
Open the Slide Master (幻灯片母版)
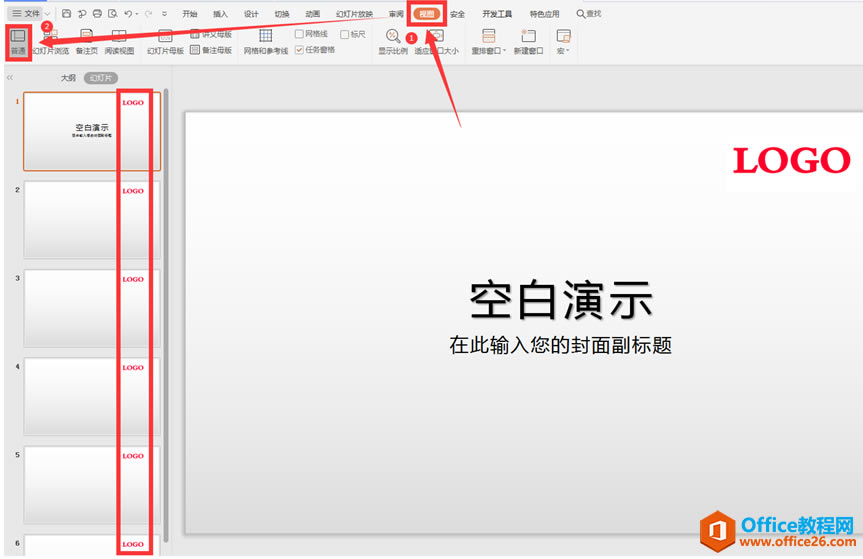[165, 42]
